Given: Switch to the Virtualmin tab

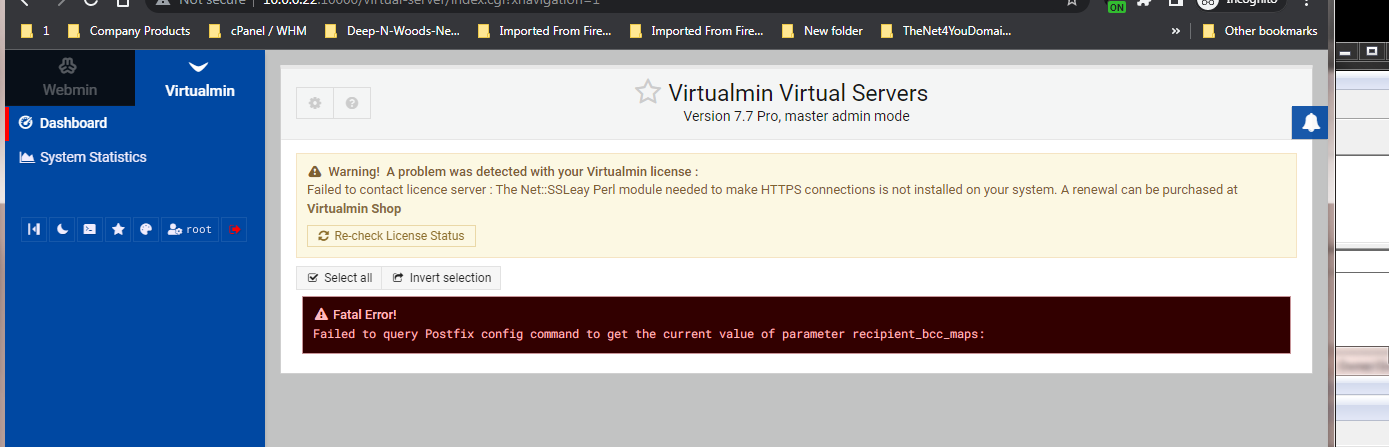Looking at the screenshot, I should tap(200, 78).
